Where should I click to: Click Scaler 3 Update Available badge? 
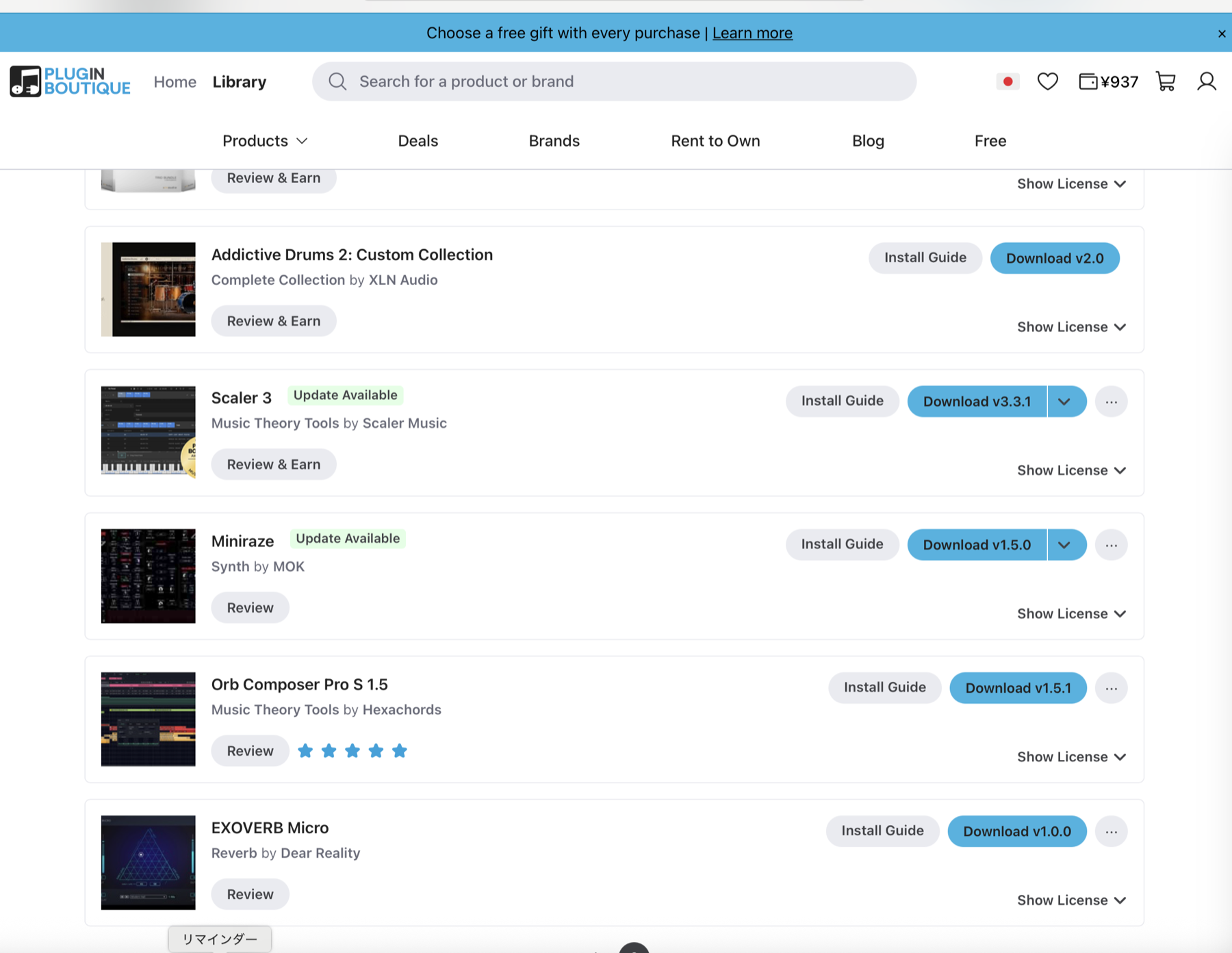pyautogui.click(x=346, y=396)
